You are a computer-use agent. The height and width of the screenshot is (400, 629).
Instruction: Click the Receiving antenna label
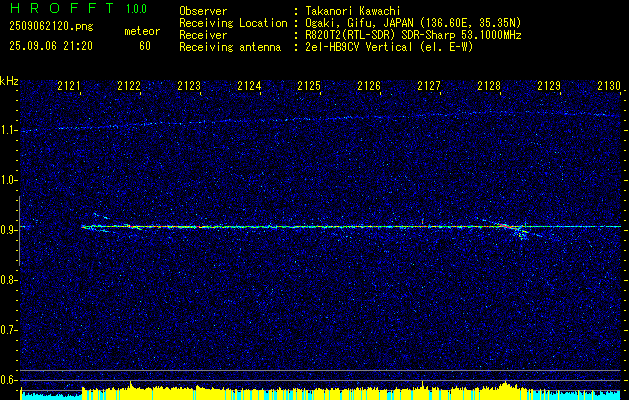click(230, 47)
